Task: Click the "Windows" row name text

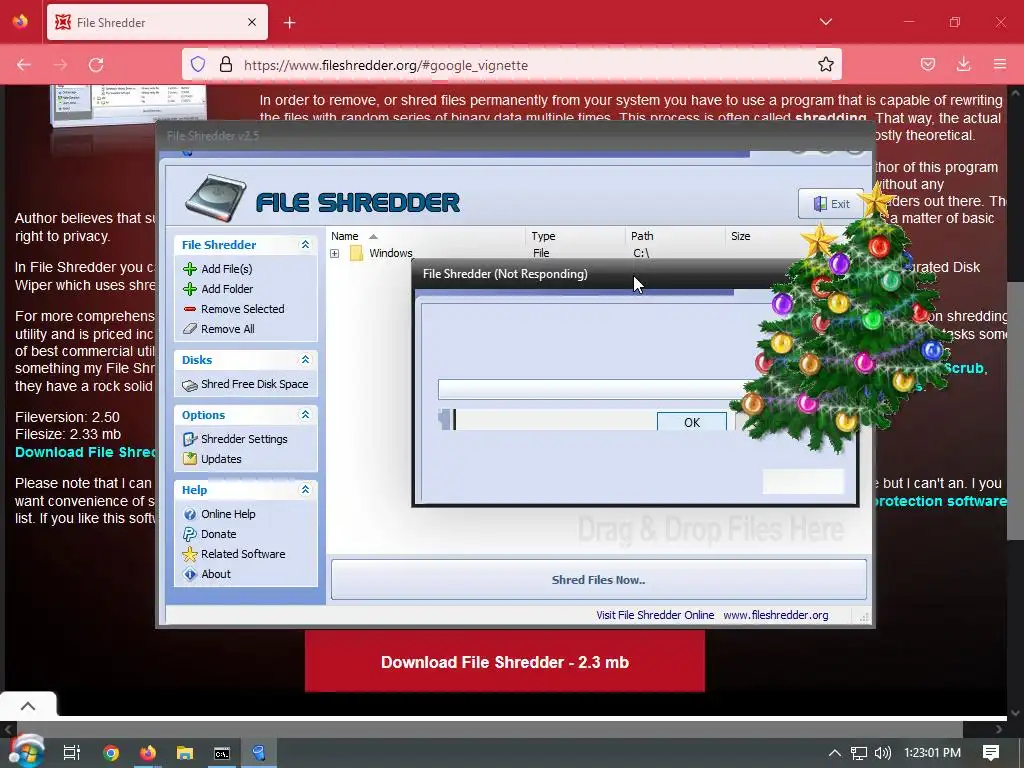Action: tap(391, 253)
